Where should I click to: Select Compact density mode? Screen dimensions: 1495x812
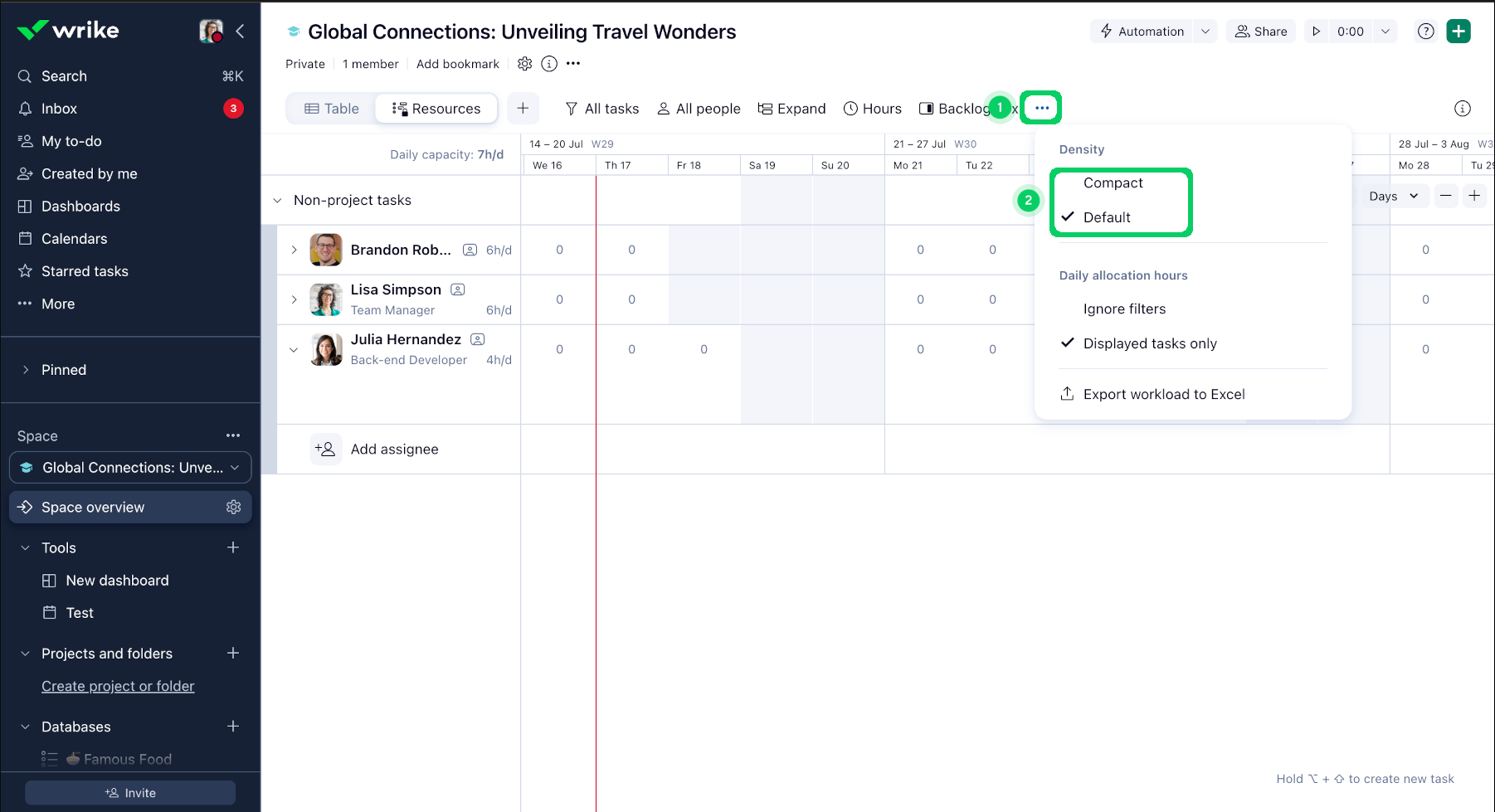click(1113, 182)
